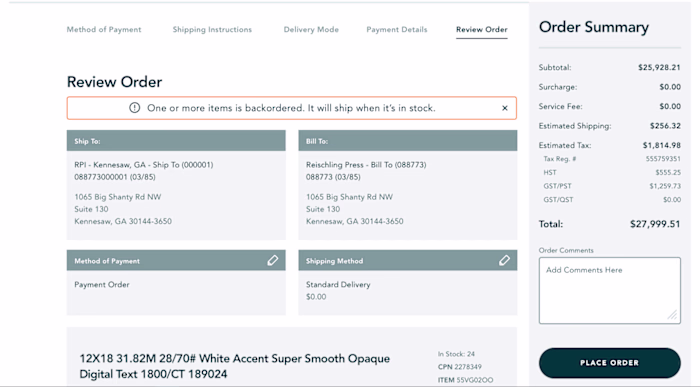Click the ITEM 55VG02OO label
Screen dimensions: 700x387
[x=465, y=380]
